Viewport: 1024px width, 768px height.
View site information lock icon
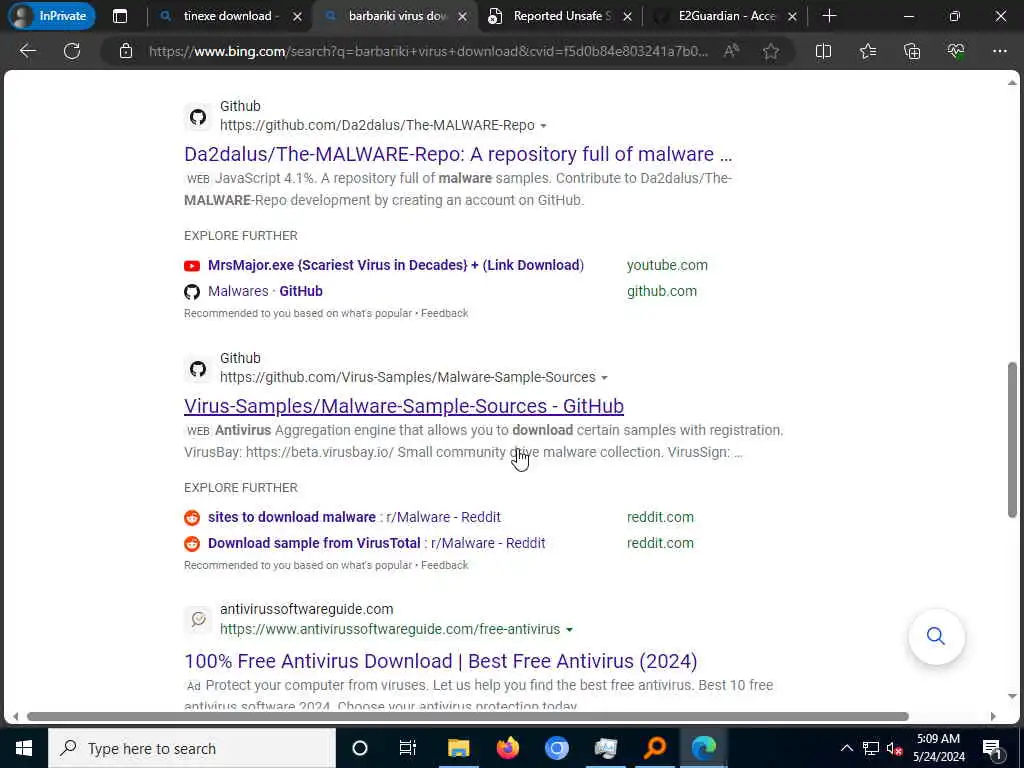pyautogui.click(x=126, y=51)
